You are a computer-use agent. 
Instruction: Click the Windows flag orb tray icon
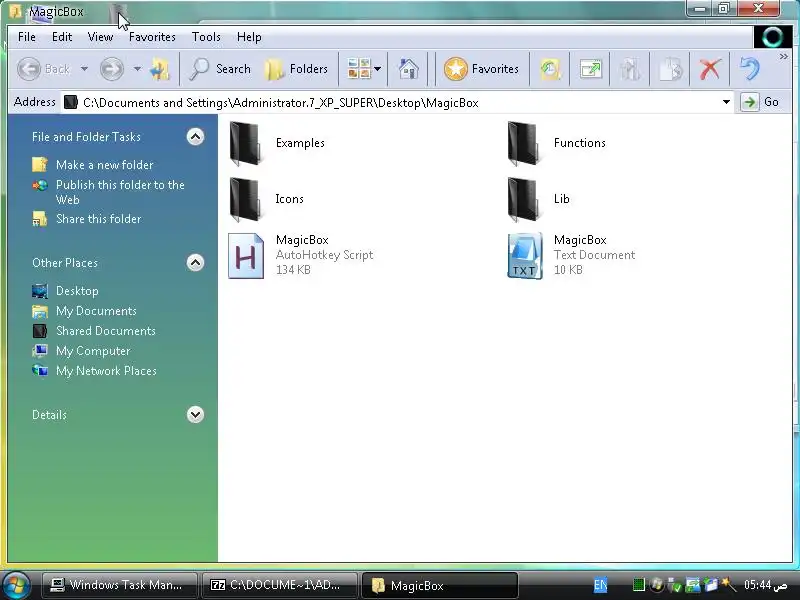click(657, 585)
